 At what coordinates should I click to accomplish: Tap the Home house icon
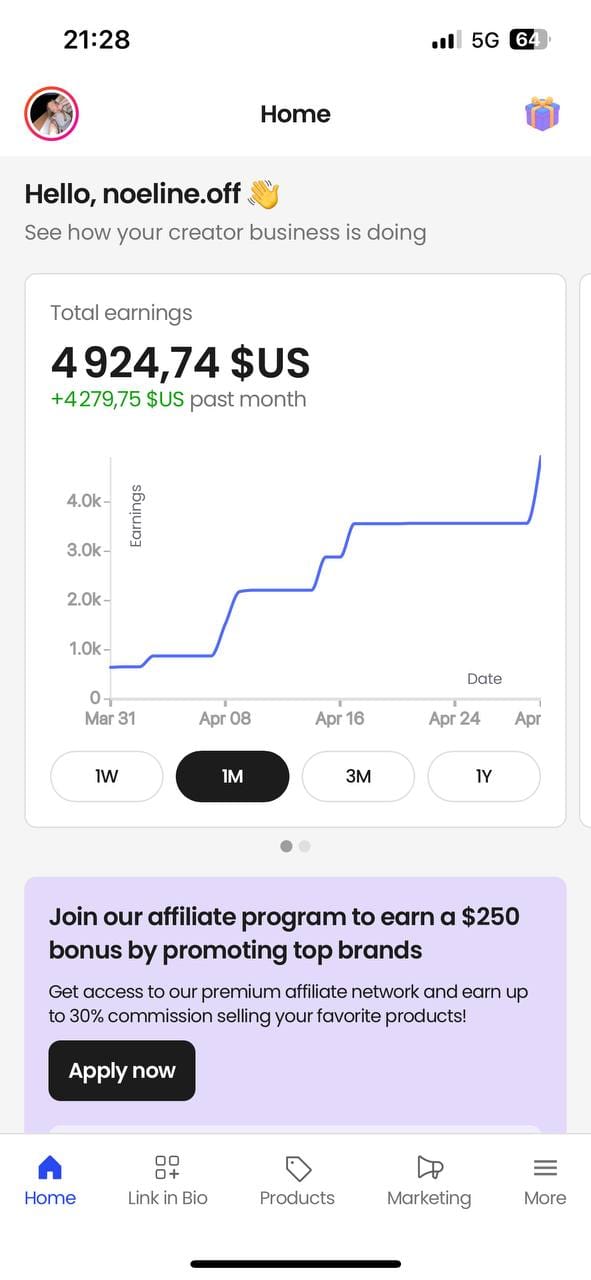pyautogui.click(x=49, y=1167)
